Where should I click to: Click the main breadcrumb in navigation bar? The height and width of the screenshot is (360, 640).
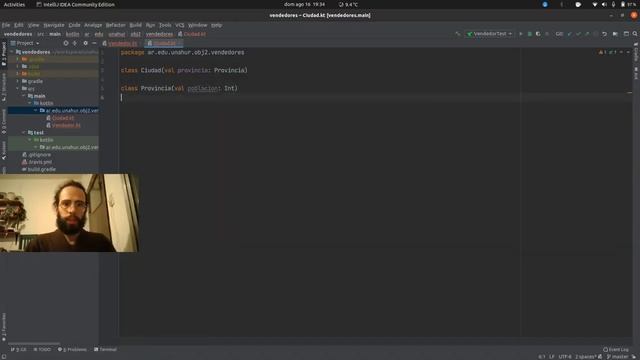[x=55, y=34]
